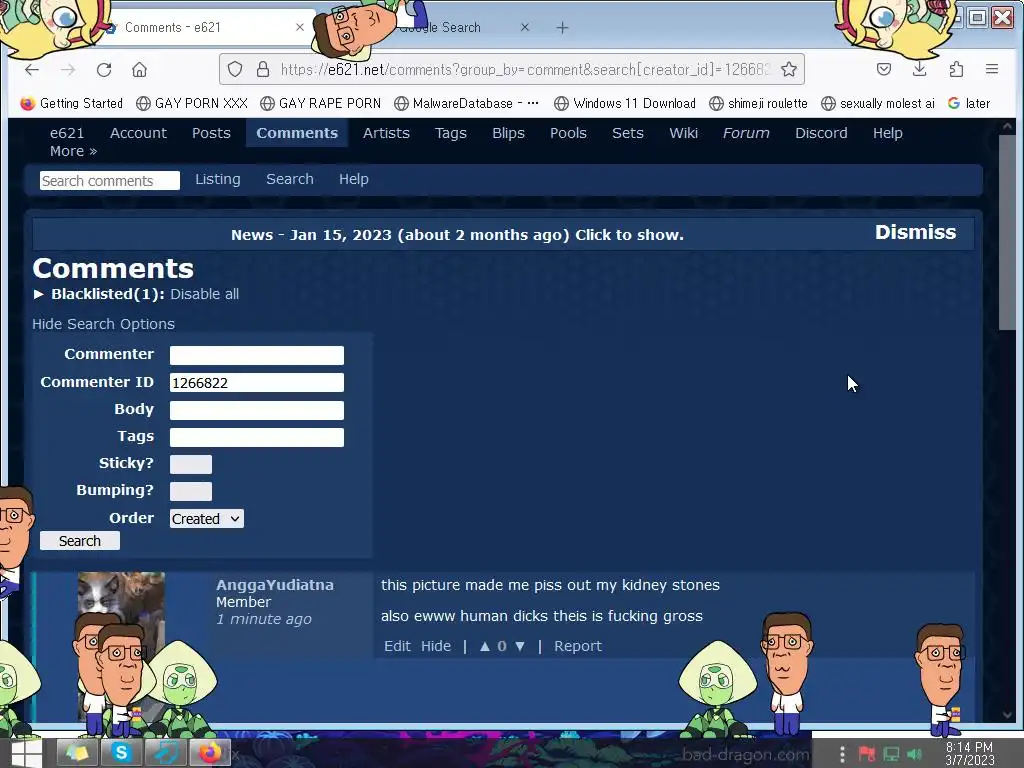Open Firefox from the taskbar

(x=210, y=753)
